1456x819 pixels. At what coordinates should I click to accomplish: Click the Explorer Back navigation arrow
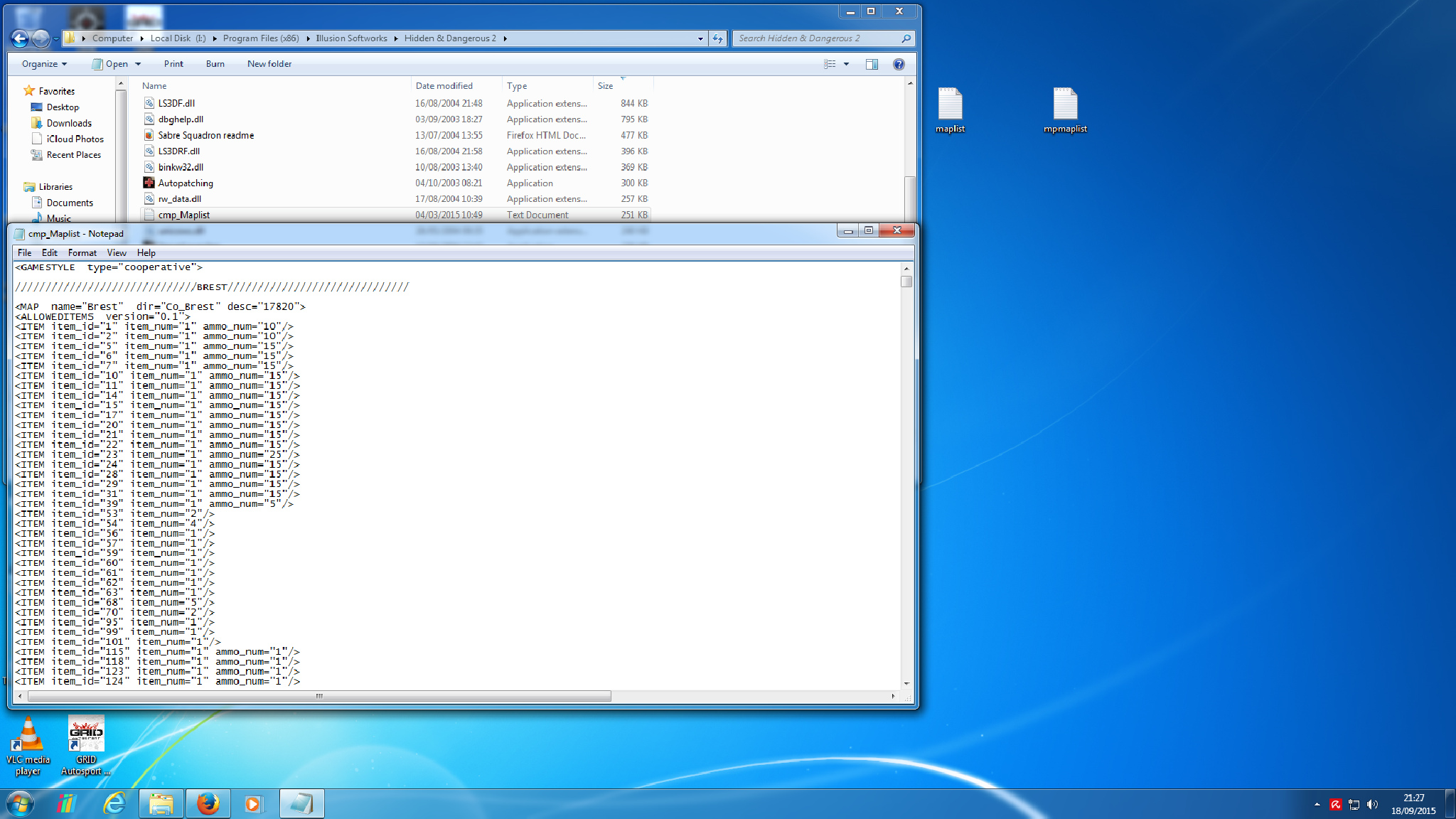[x=20, y=38]
